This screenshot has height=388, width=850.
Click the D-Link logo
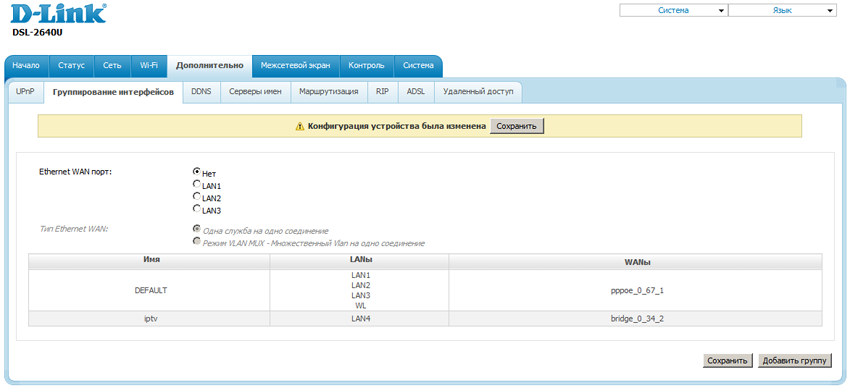pyautogui.click(x=59, y=14)
